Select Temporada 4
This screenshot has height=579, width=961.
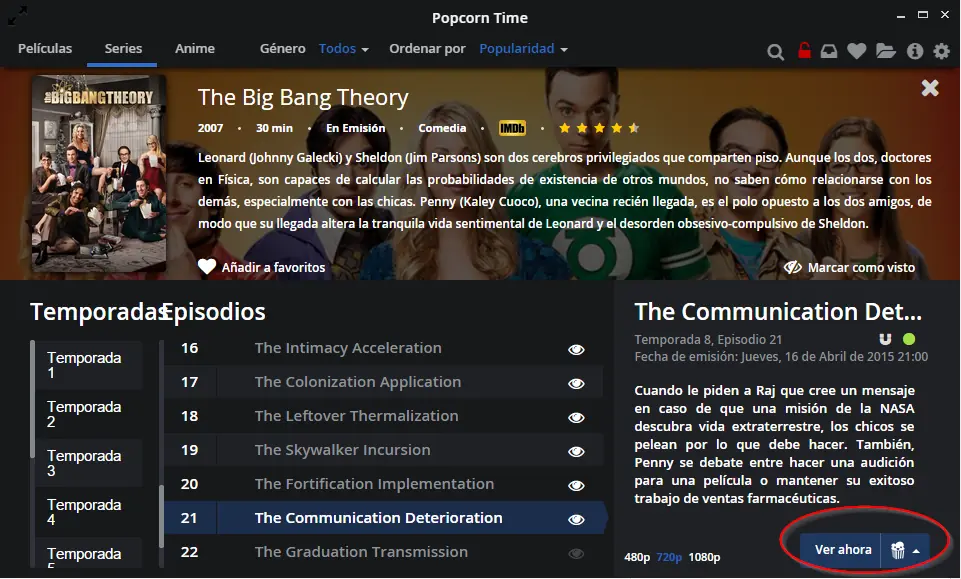click(x=89, y=512)
